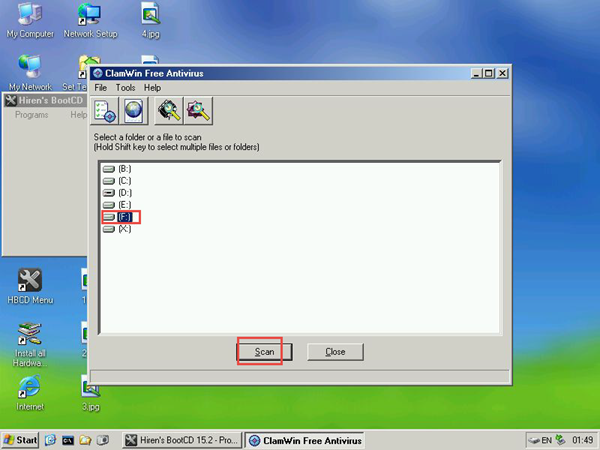This screenshot has width=600, height=450.
Task: Open Install all Hardware desktop shortcut
Action: (x=30, y=344)
